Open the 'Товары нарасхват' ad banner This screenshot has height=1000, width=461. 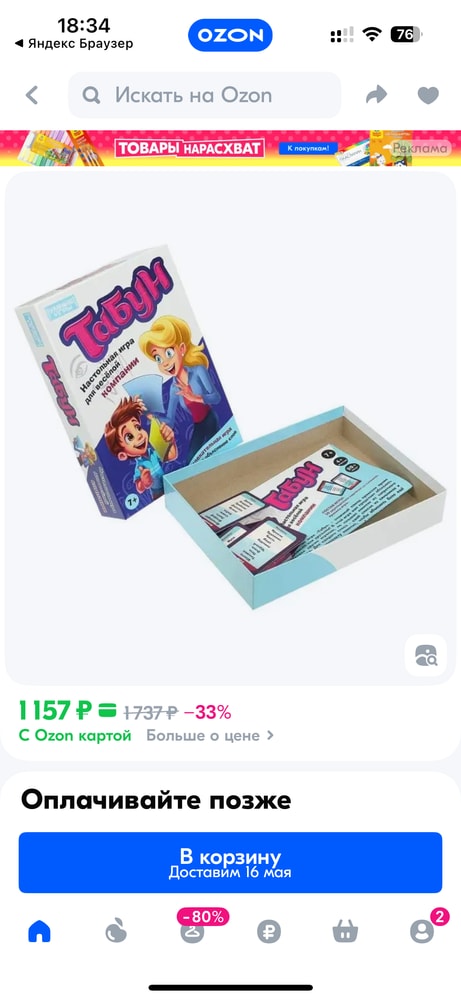click(230, 148)
